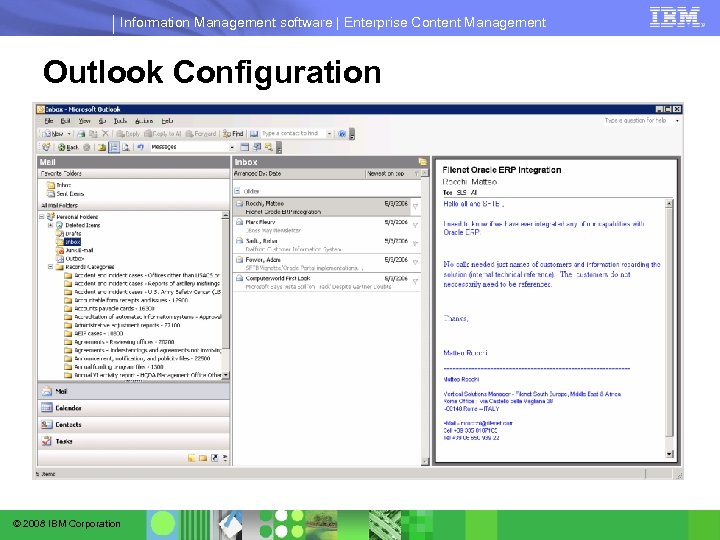
Task: Toggle the Reading Pane layout icon
Action: (x=113, y=147)
